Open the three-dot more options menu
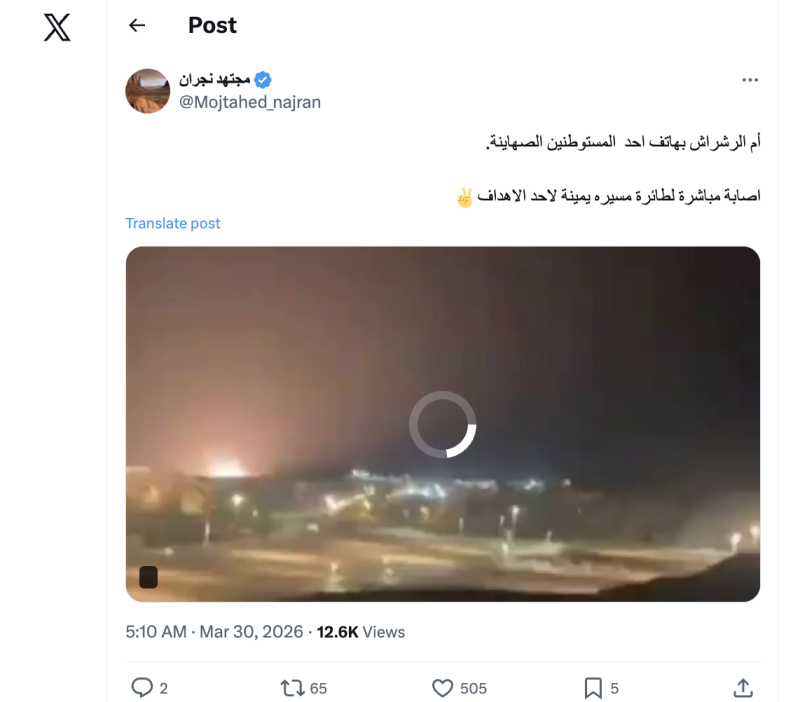Screen dimensions: 800x702 (x=749, y=80)
